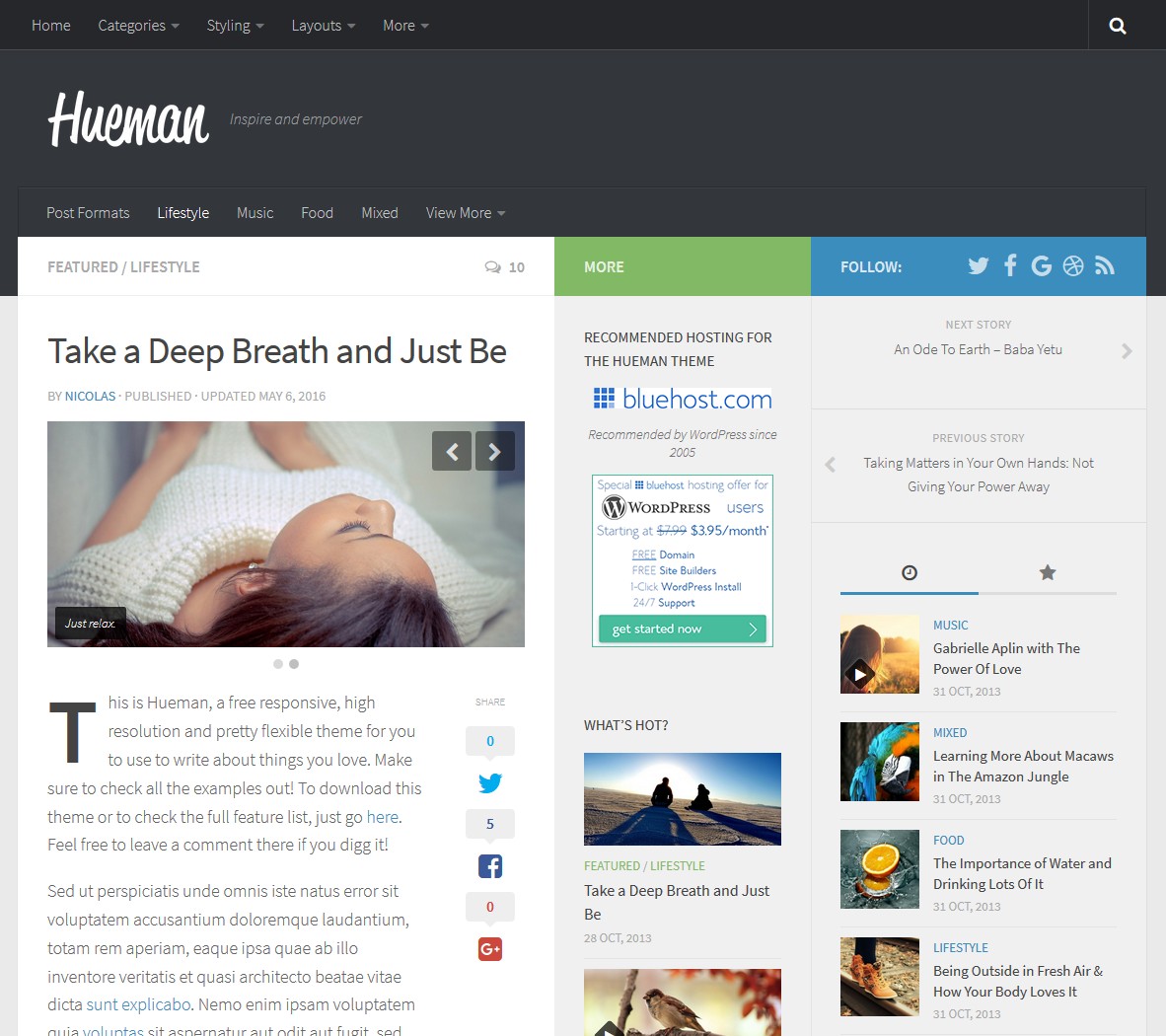Click the Dribbble follow icon
The width and height of the screenshot is (1166, 1036).
point(1073,265)
